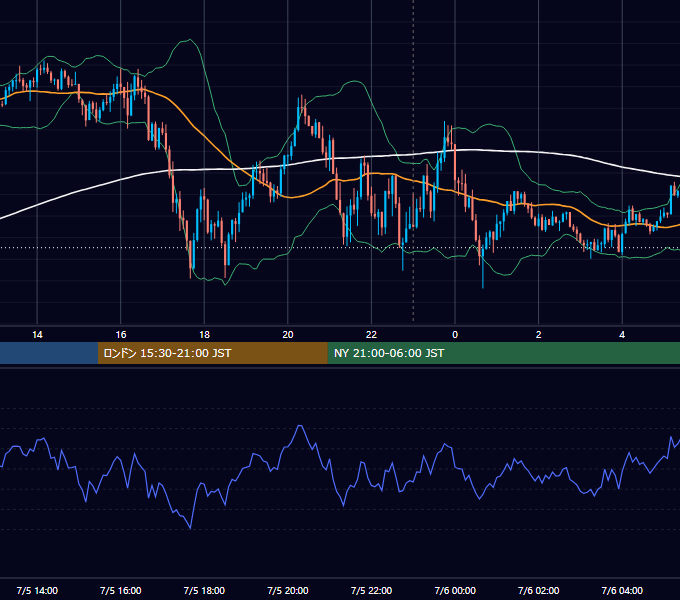This screenshot has height=600, width=680.
Task: Click the 7/5 18:00 time label
Action: click(x=204, y=590)
